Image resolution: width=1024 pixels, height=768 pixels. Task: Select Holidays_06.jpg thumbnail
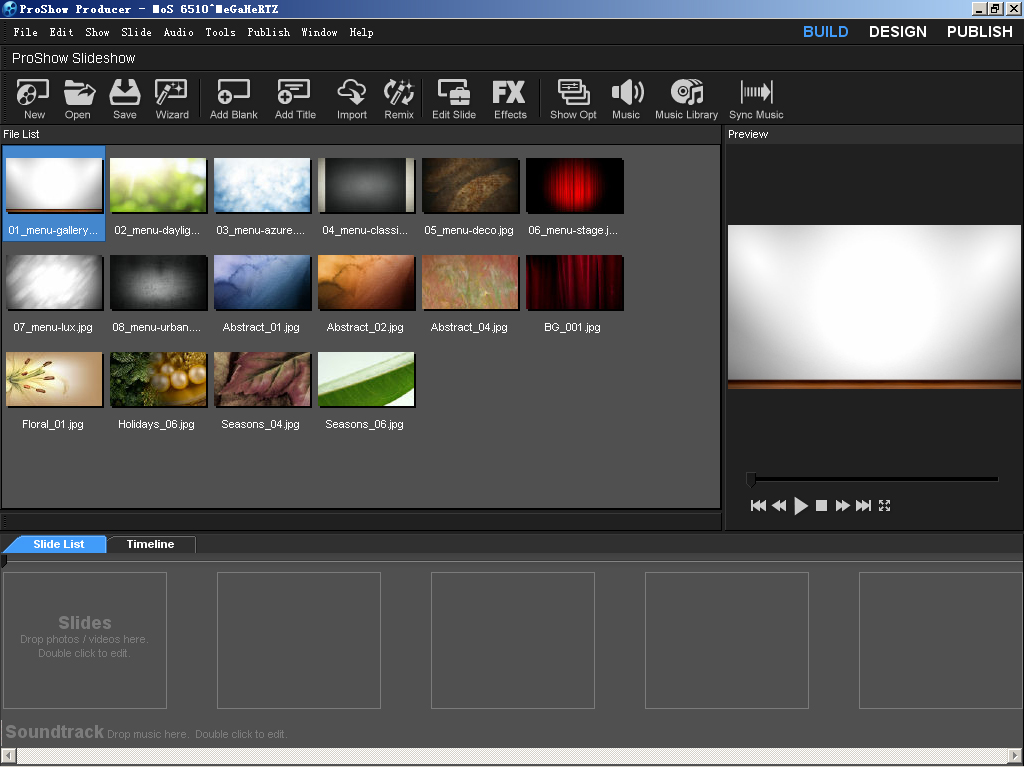click(x=158, y=380)
